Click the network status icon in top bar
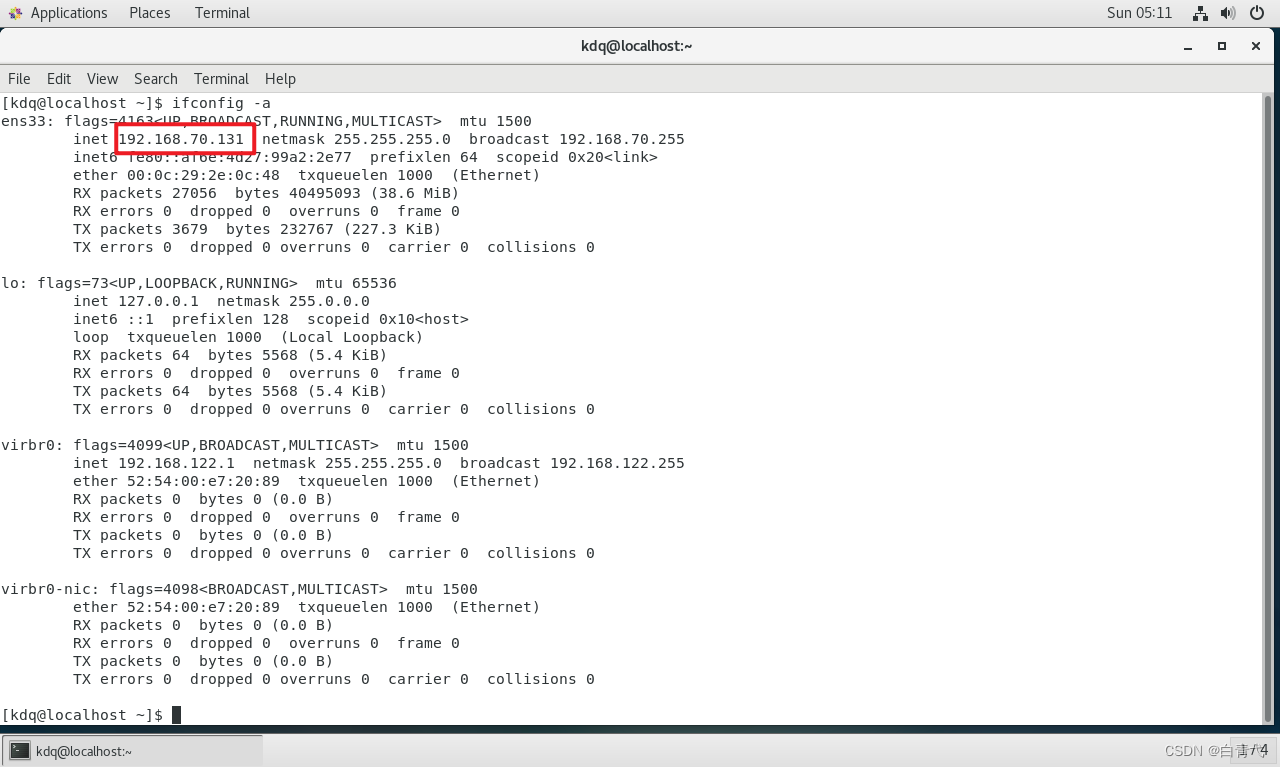Viewport: 1280px width, 767px height. pyautogui.click(x=1198, y=13)
